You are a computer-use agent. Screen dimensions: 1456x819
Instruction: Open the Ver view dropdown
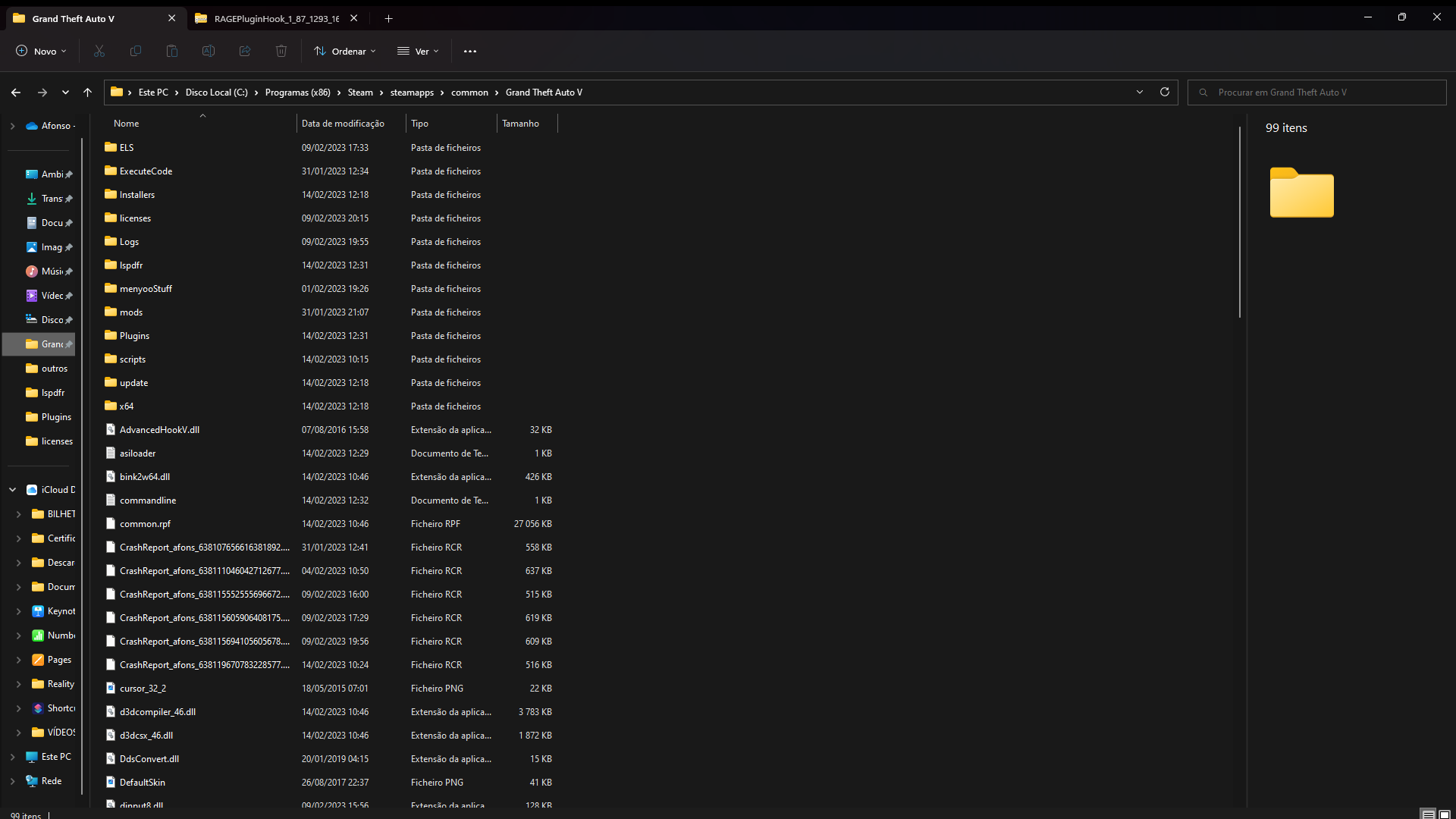pos(418,51)
